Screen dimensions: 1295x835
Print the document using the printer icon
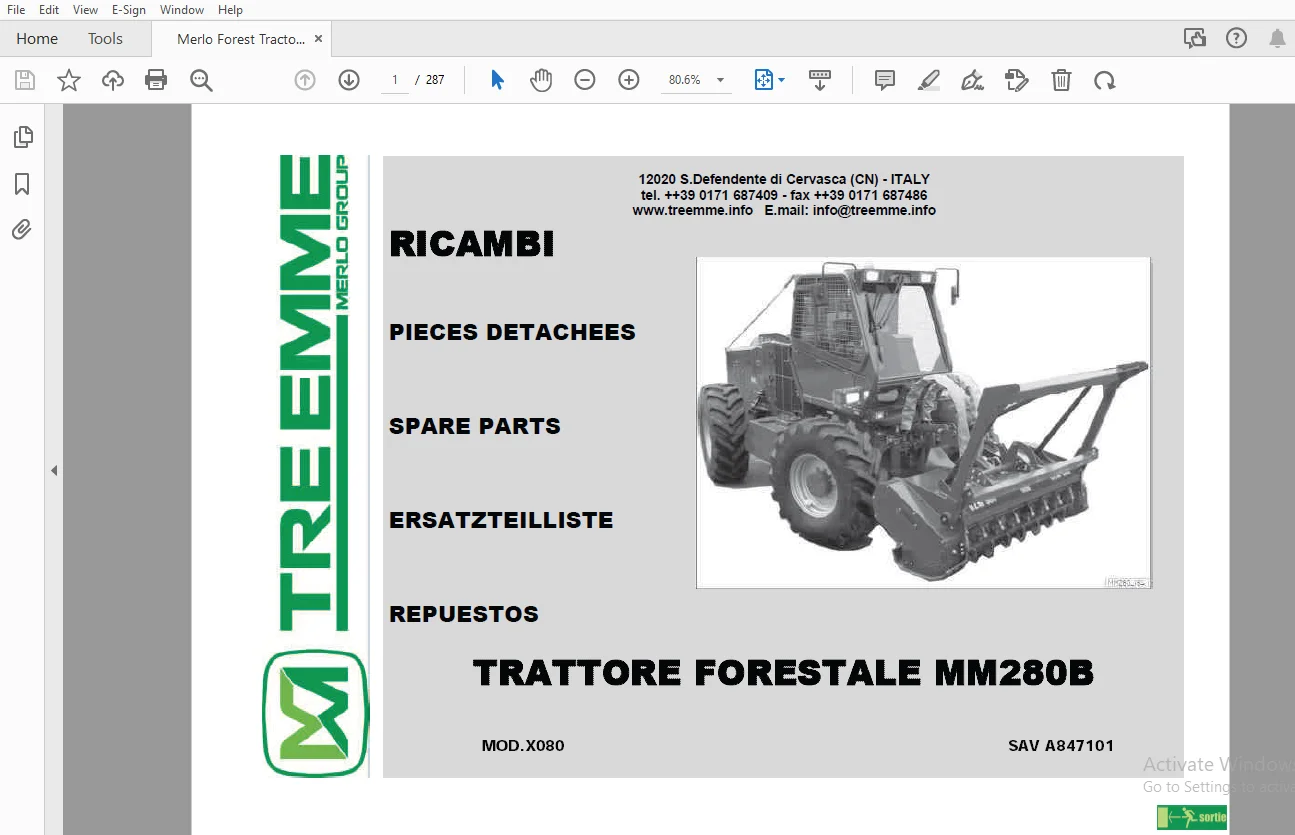pyautogui.click(x=156, y=80)
